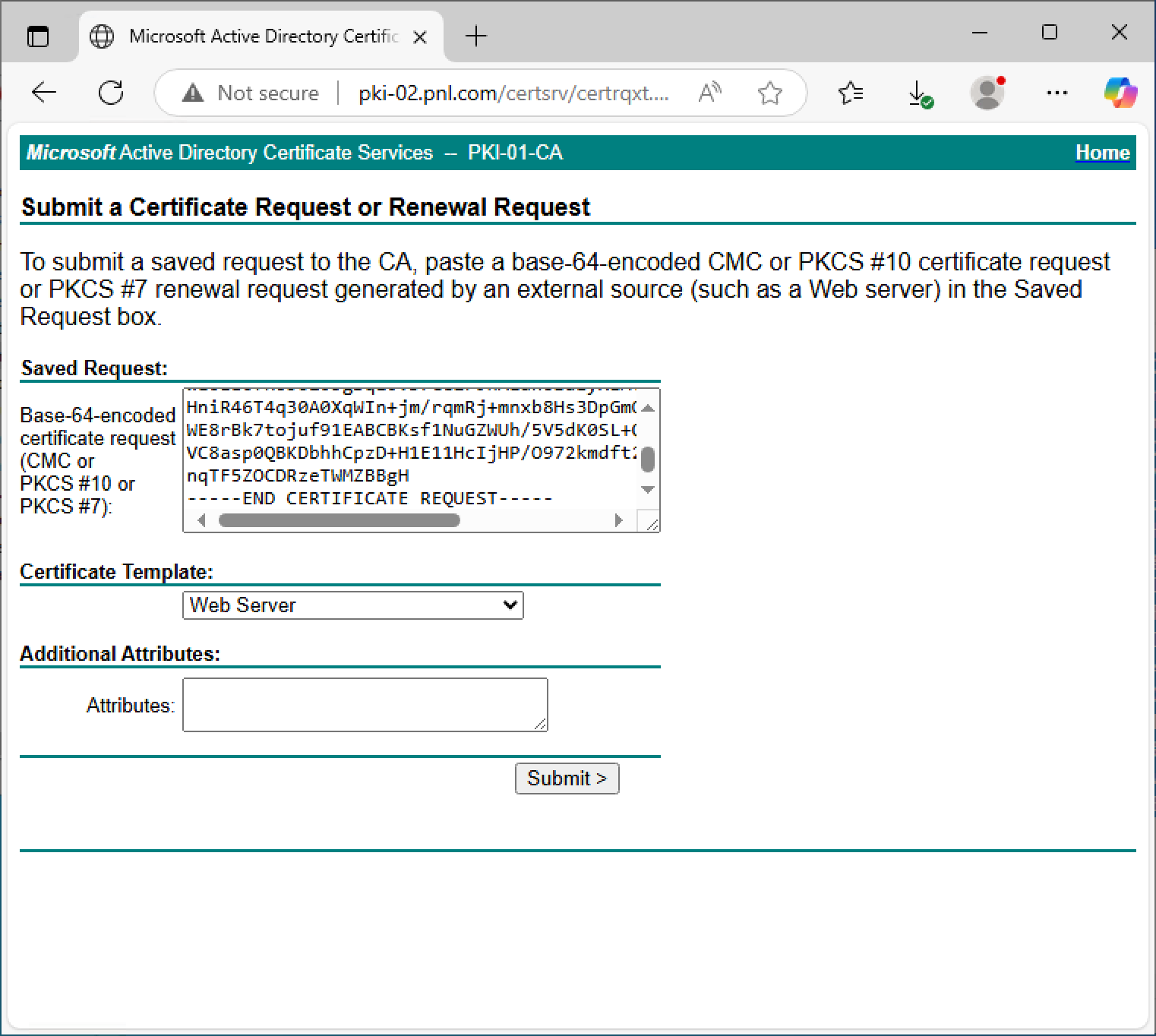This screenshot has height=1036, width=1156.
Task: Click the Saved Request scroll down arrow
Action: click(648, 490)
